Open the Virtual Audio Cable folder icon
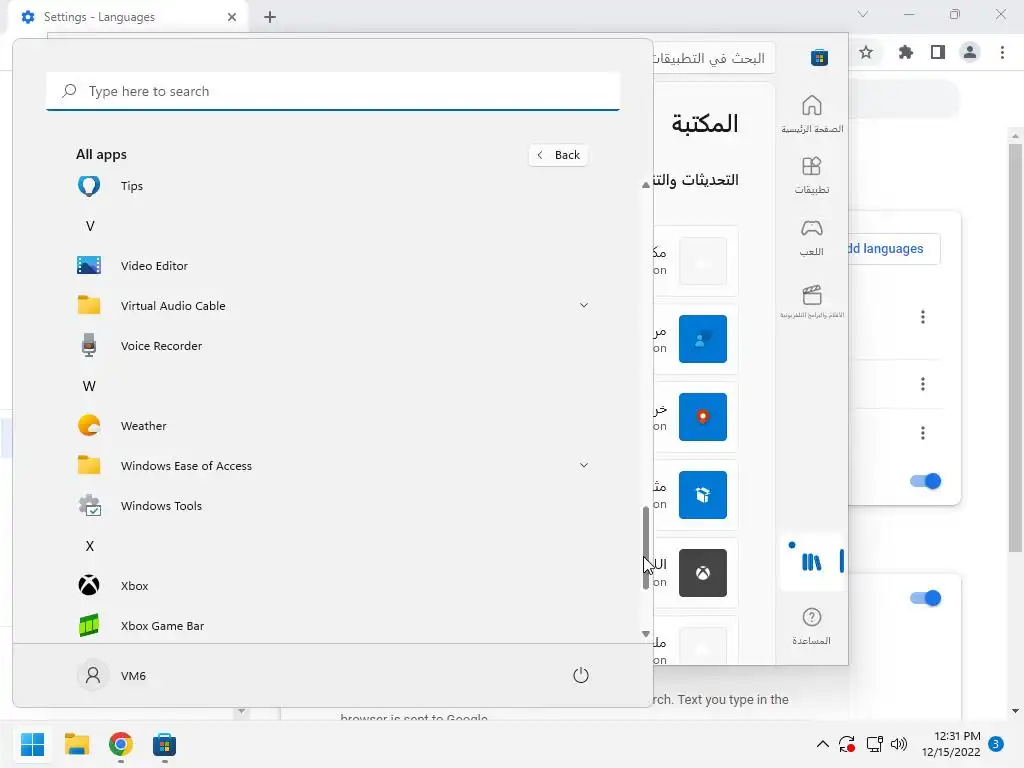Screen dimensions: 1024x768 click(89, 305)
